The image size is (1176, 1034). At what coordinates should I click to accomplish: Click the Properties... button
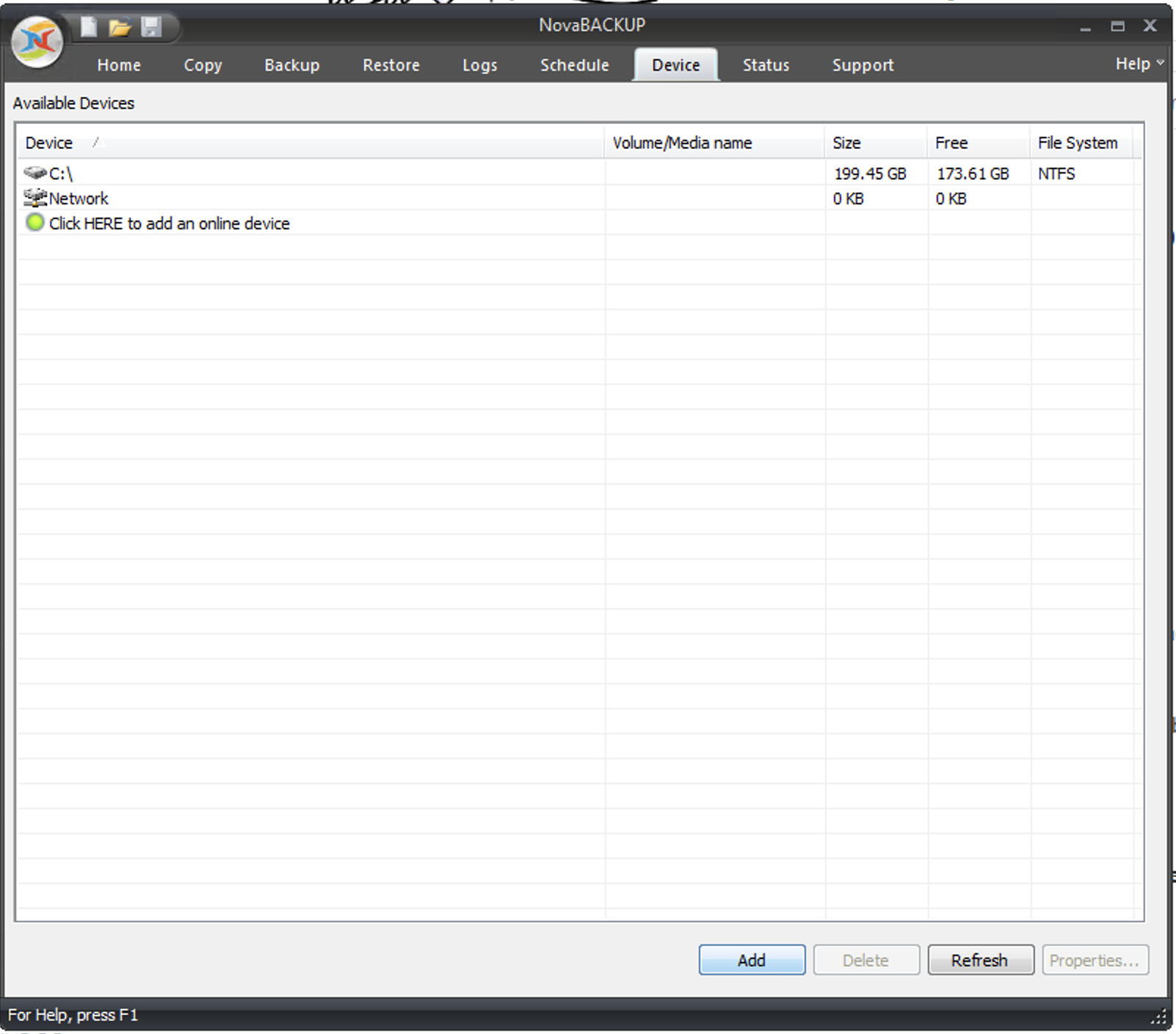point(1095,960)
